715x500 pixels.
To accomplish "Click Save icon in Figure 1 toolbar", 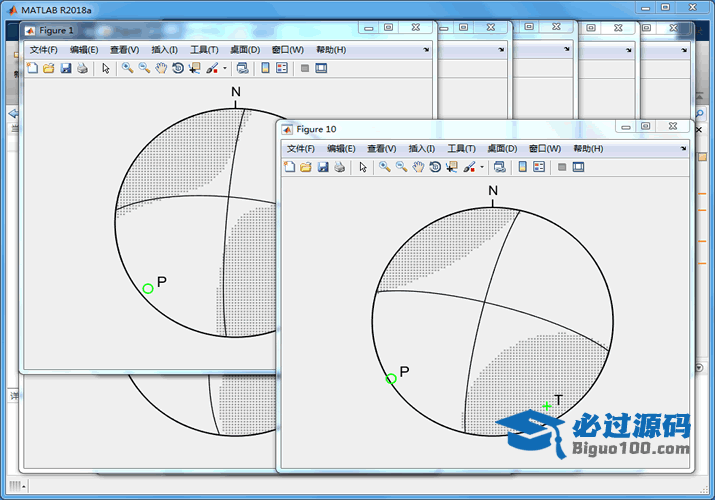I will (x=66, y=68).
